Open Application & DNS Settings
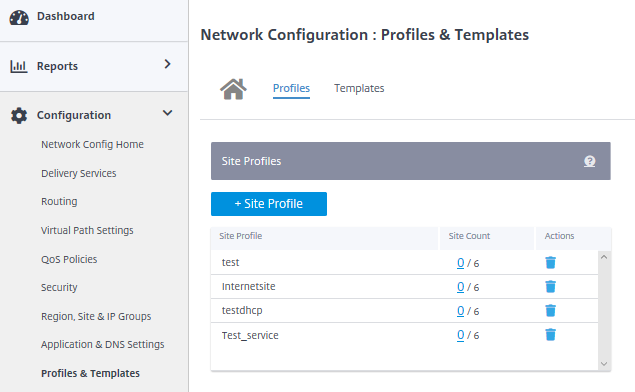The image size is (635, 392). tap(102, 345)
